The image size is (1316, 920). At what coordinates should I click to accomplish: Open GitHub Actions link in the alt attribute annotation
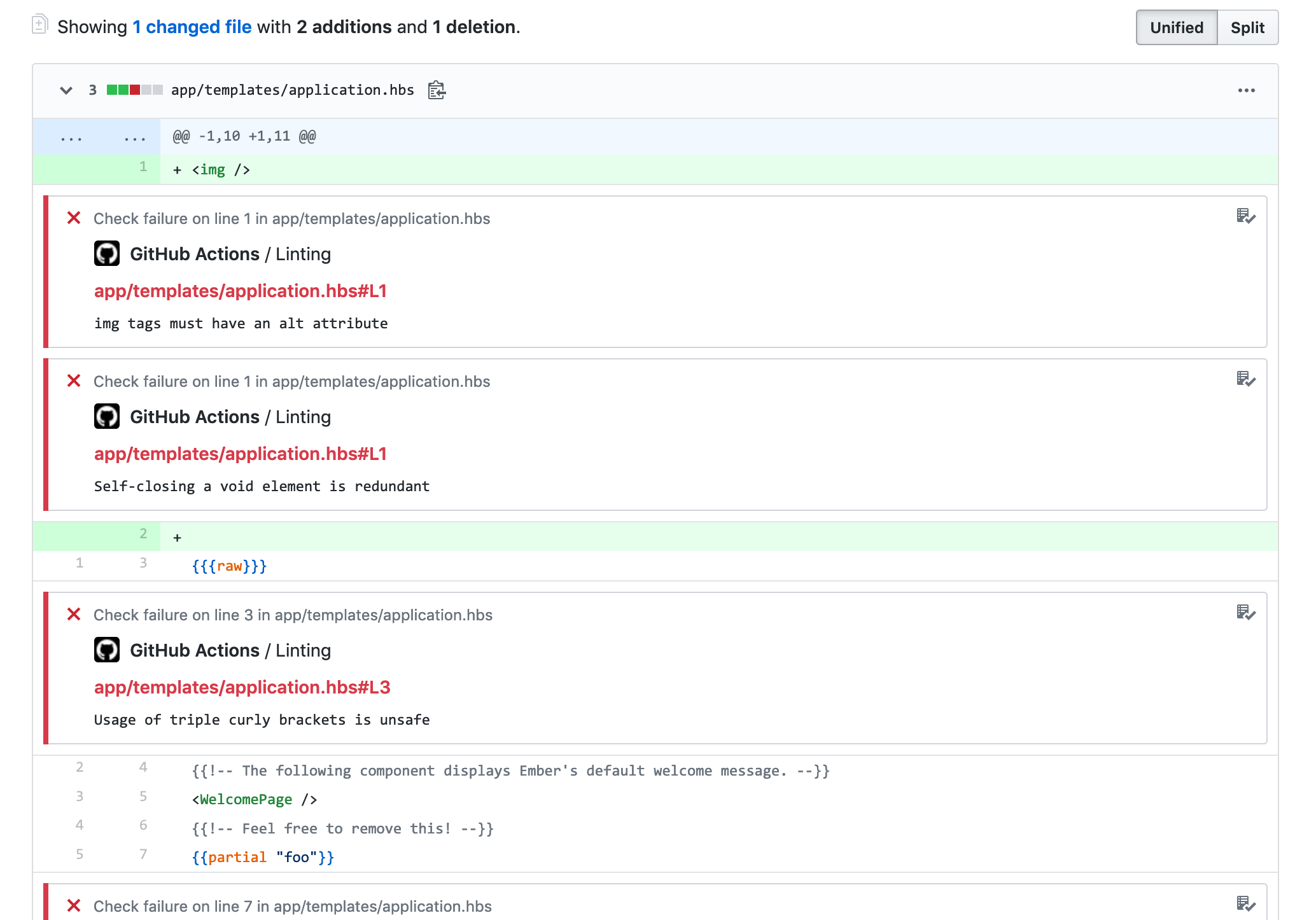point(195,254)
